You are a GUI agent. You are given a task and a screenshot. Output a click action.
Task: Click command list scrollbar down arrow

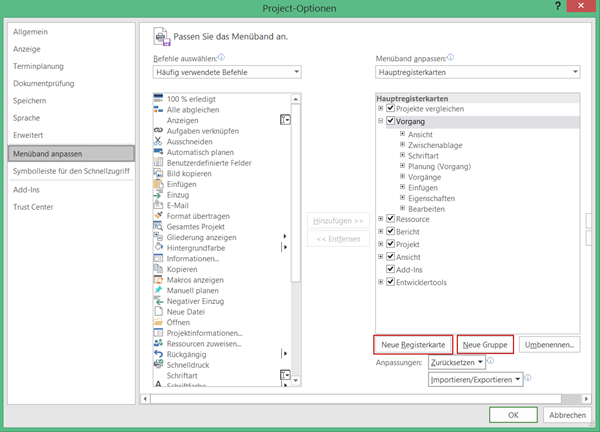(296, 381)
